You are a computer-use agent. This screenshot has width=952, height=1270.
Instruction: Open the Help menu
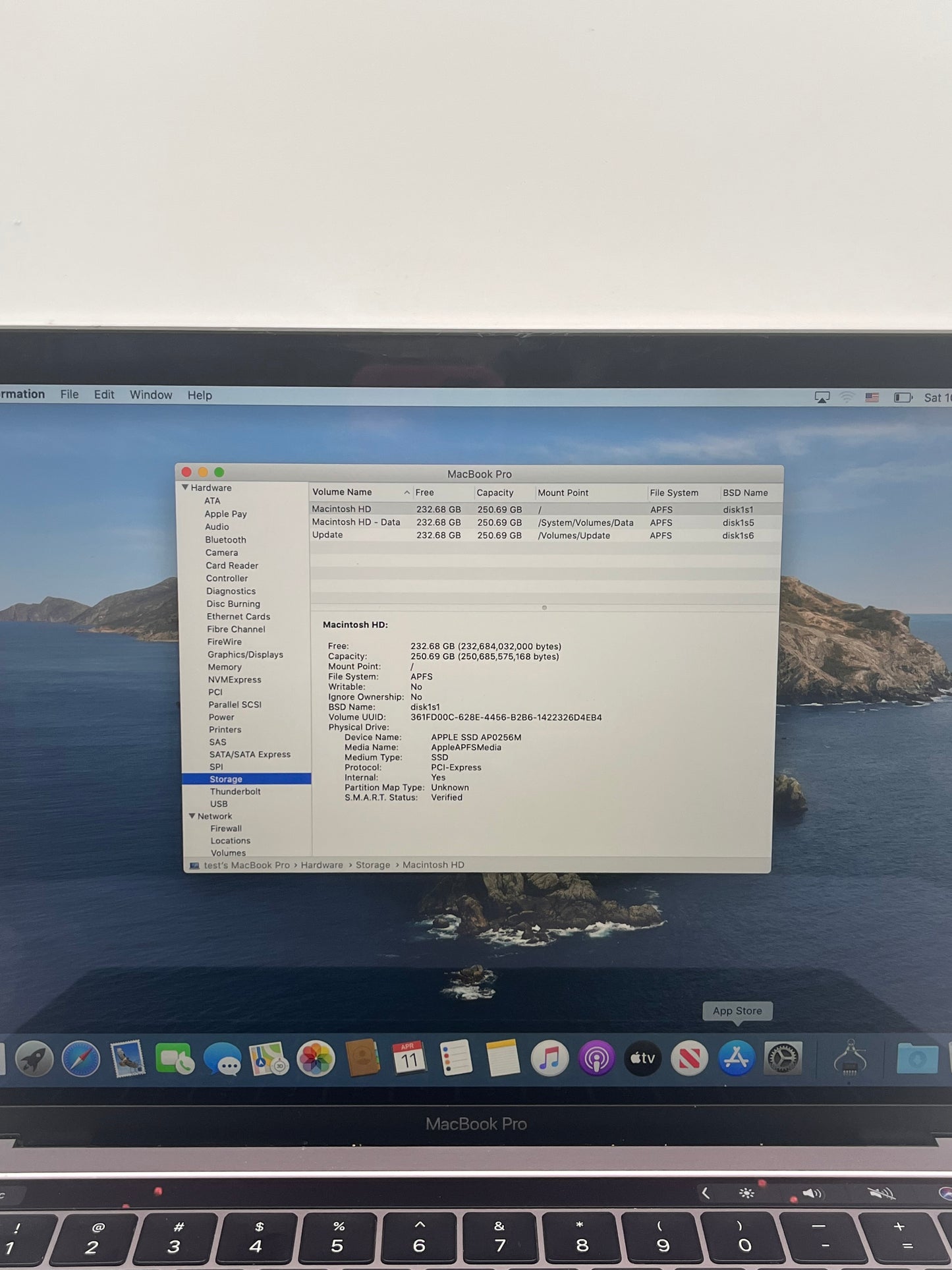tap(200, 395)
